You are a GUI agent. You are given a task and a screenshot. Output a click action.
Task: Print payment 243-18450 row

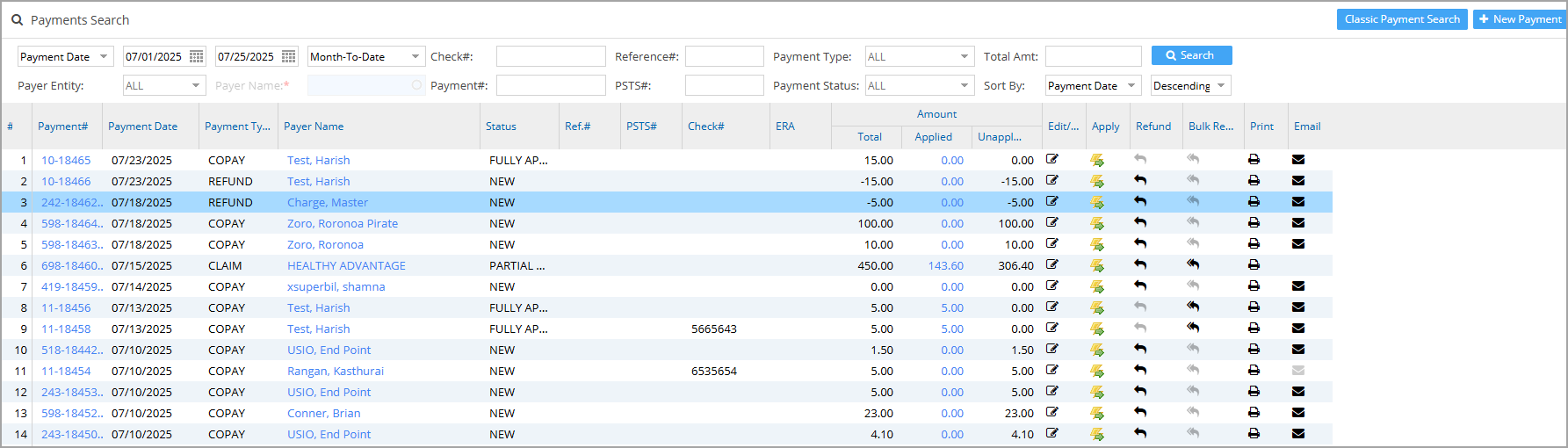tap(1254, 434)
